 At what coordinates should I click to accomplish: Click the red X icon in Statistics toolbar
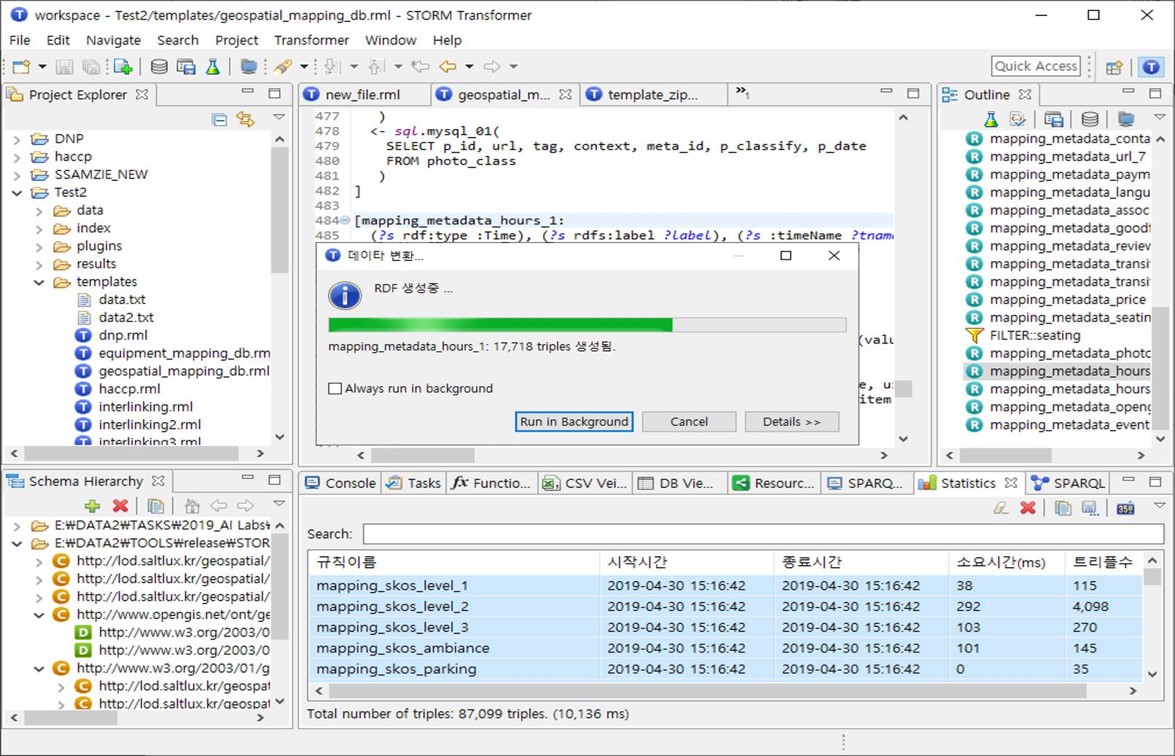click(x=1028, y=508)
